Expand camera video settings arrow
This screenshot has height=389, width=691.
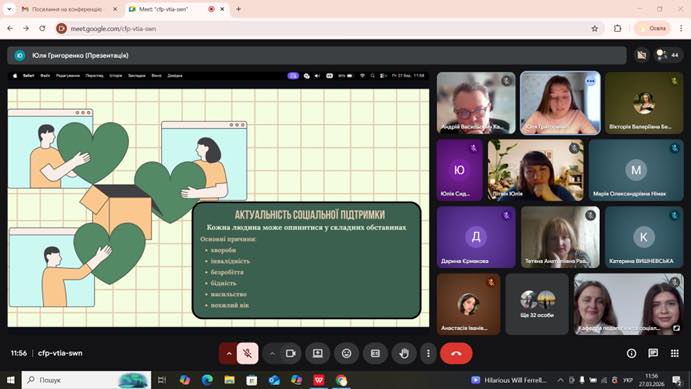click(x=272, y=353)
